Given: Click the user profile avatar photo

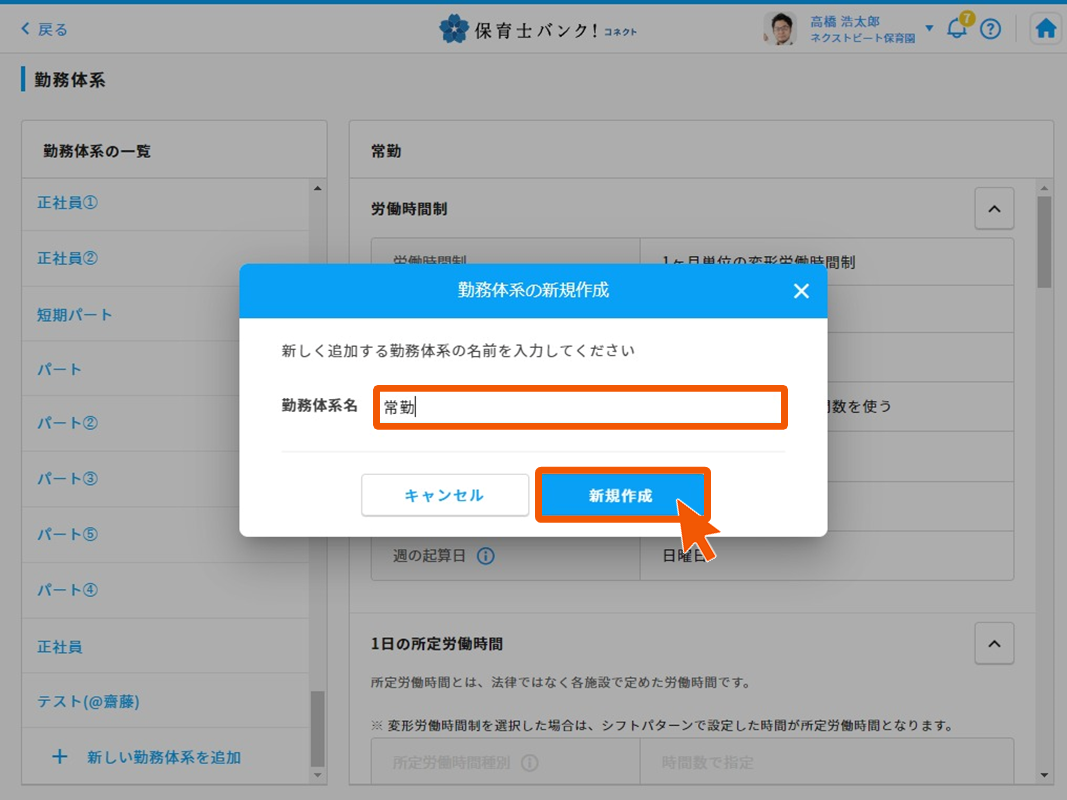Looking at the screenshot, I should pyautogui.click(x=779, y=29).
